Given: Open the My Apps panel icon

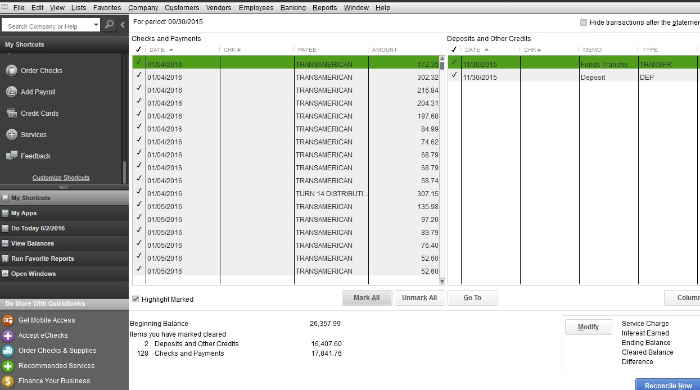Looking at the screenshot, I should (5, 213).
